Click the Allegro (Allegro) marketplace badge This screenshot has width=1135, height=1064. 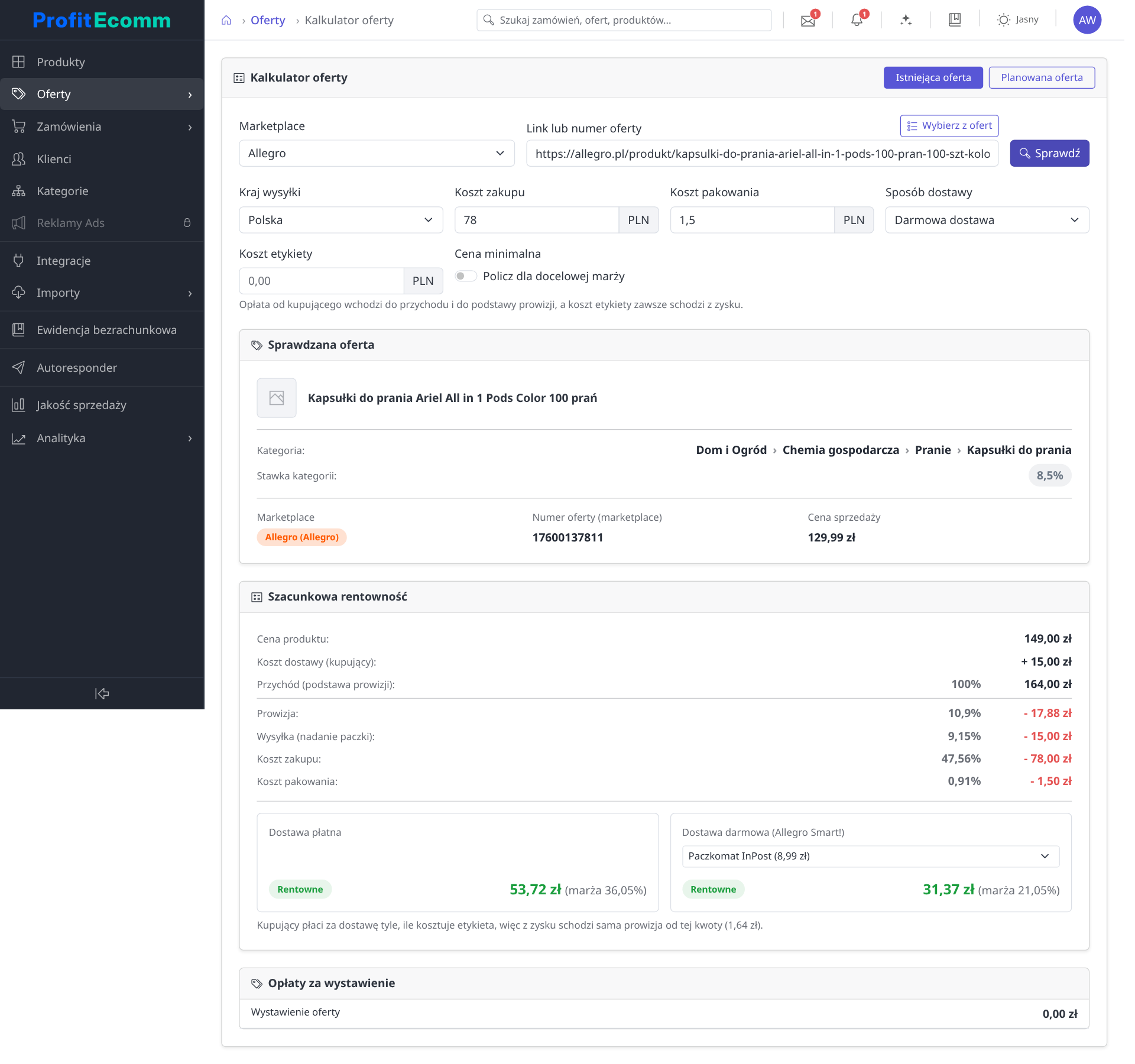click(x=301, y=537)
